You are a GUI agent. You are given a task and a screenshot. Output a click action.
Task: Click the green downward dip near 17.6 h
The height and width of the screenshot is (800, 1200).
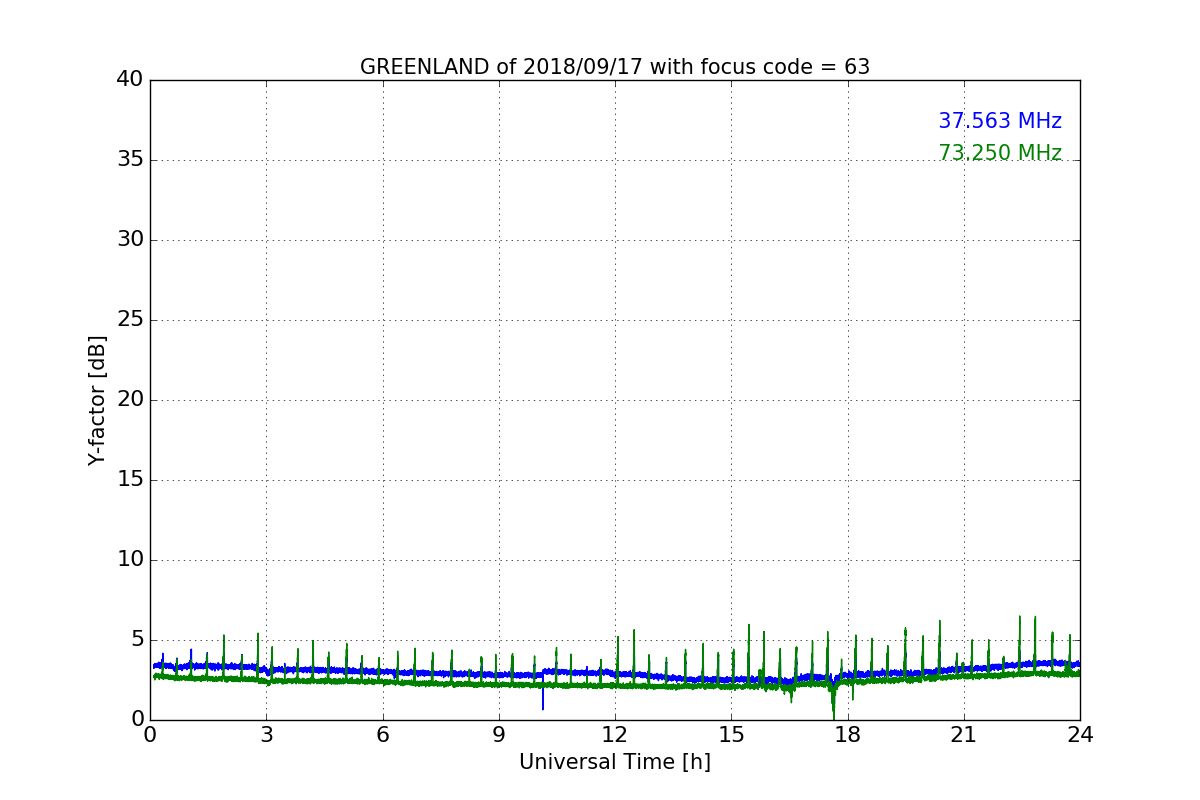(x=833, y=703)
